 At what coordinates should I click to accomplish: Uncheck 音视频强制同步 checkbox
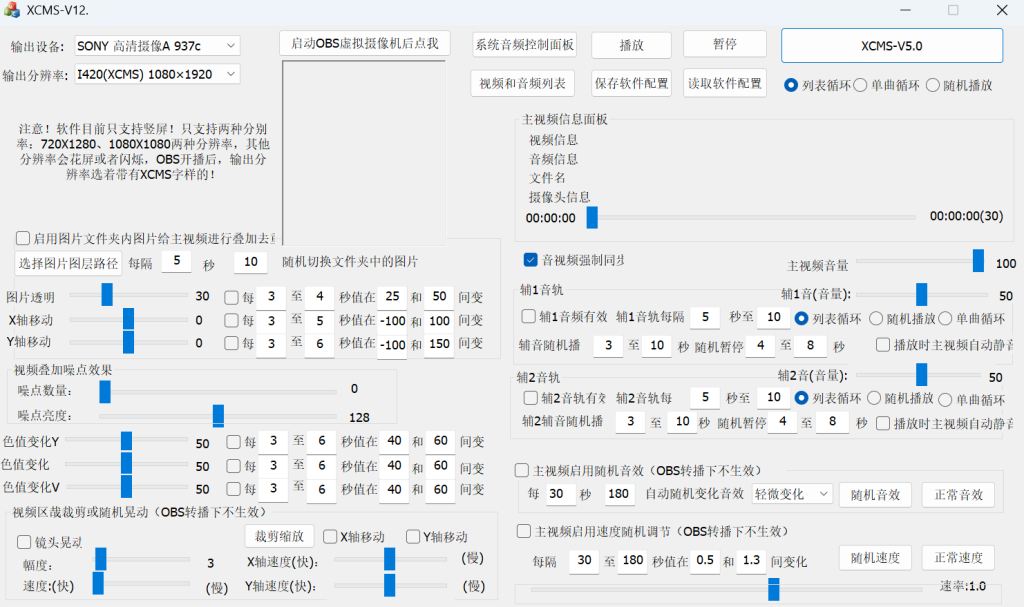tap(531, 260)
